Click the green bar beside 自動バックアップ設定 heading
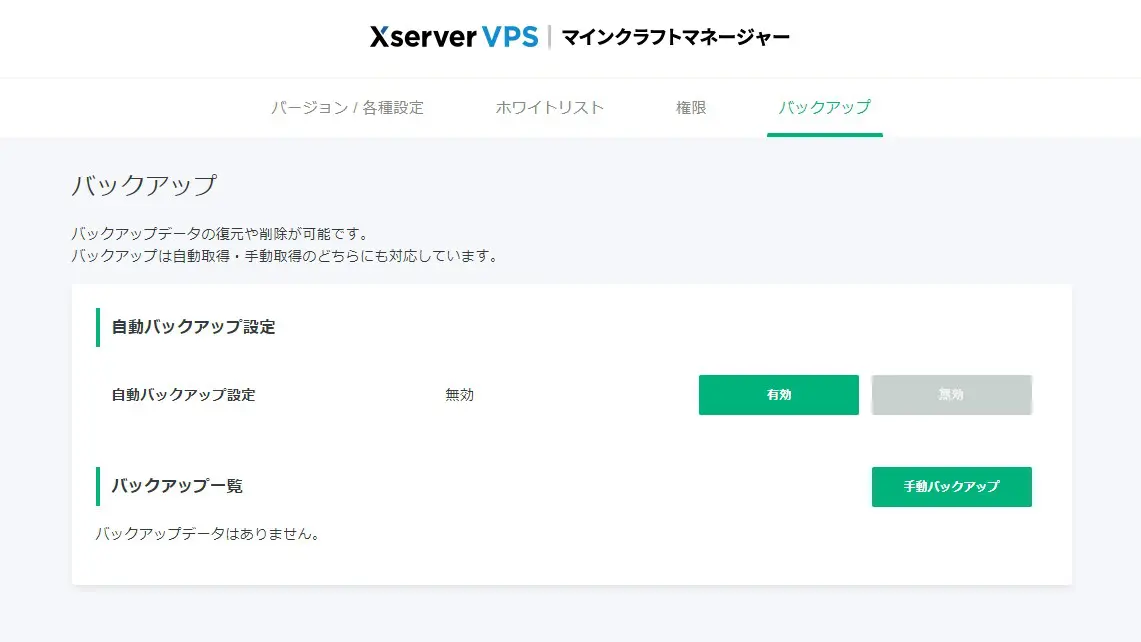The width and height of the screenshot is (1141, 642). [98, 327]
